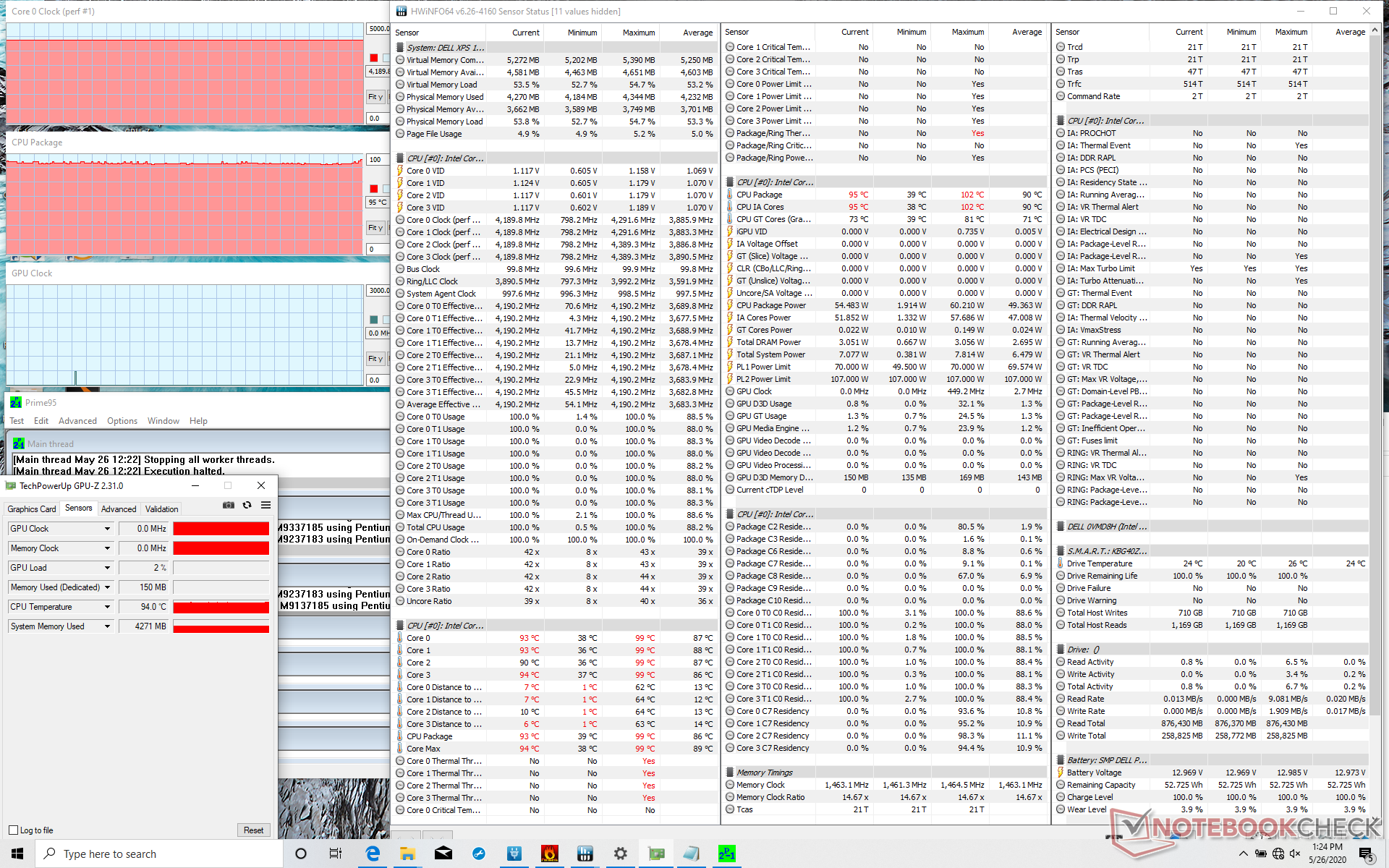Click the red color swatch on Core 0 Clock graph
Image resolution: width=1389 pixels, height=868 pixels.
pyautogui.click(x=374, y=58)
